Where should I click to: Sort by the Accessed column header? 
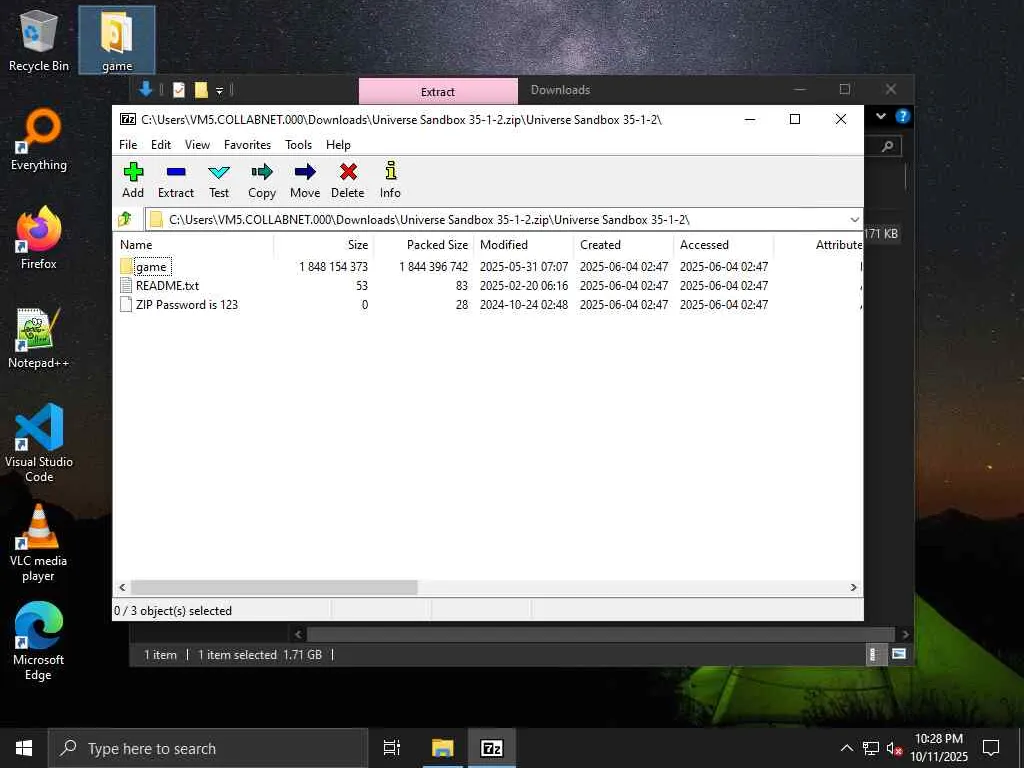coord(724,245)
